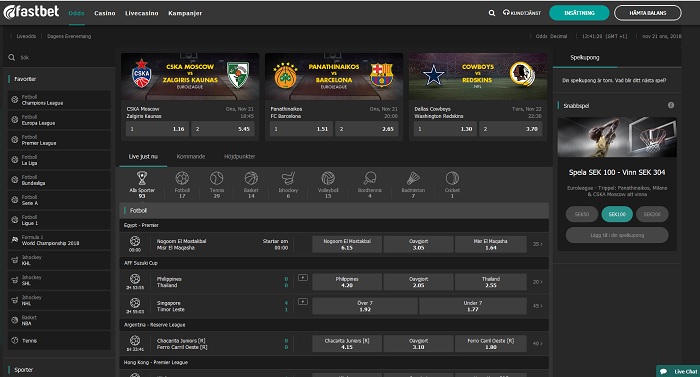This screenshot has height=377, width=700.
Task: Select the Bordtennis sport filter icon
Action: coord(370,178)
